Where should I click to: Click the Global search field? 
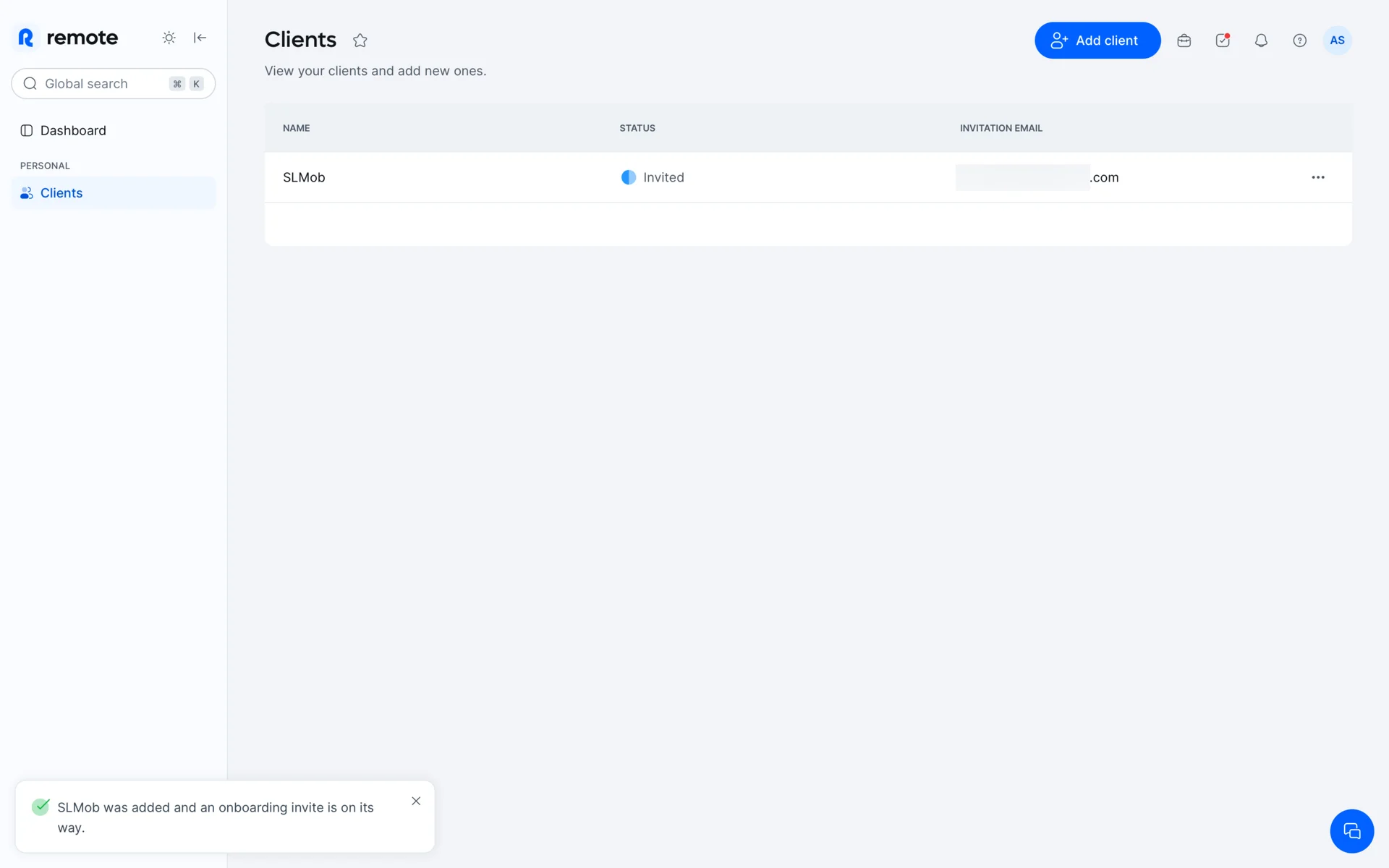pyautogui.click(x=101, y=84)
